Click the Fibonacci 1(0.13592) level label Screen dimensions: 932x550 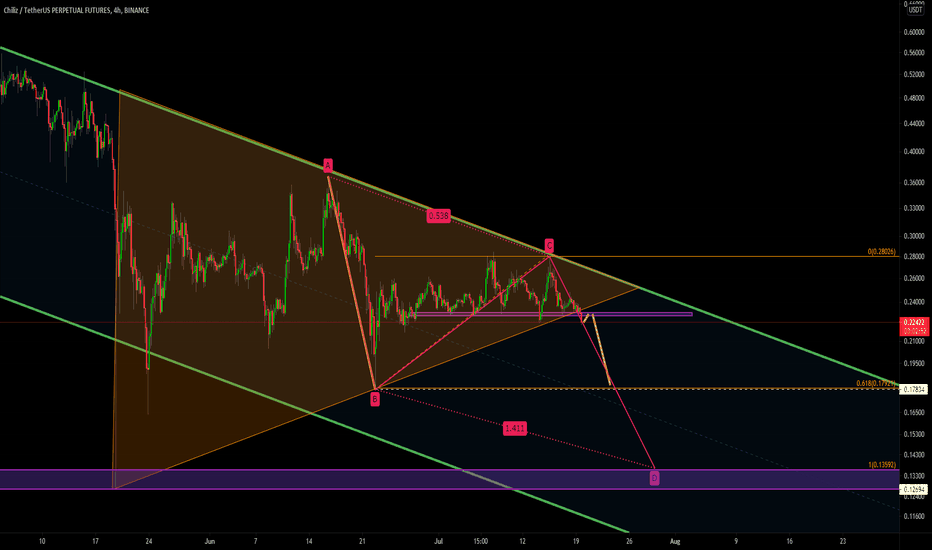(882, 465)
